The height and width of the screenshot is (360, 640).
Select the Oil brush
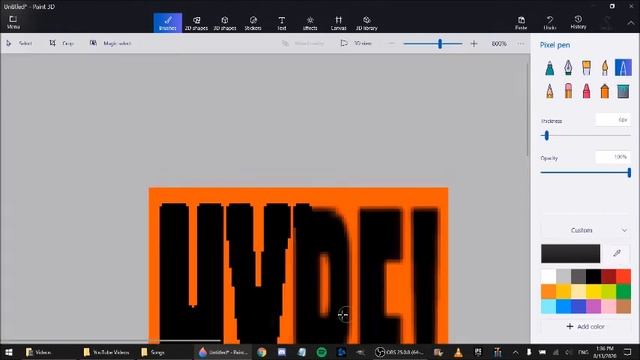click(x=587, y=68)
